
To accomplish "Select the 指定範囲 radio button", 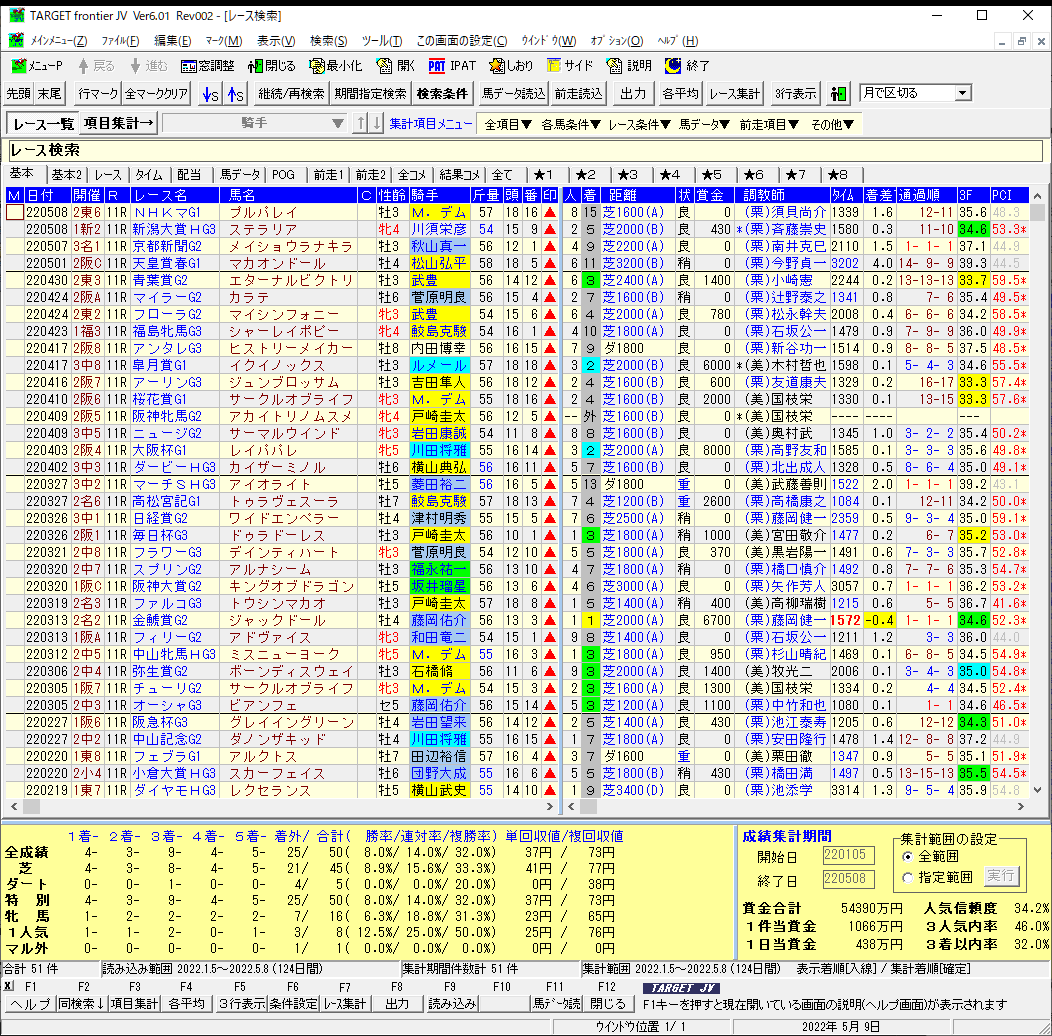I will pyautogui.click(x=908, y=877).
